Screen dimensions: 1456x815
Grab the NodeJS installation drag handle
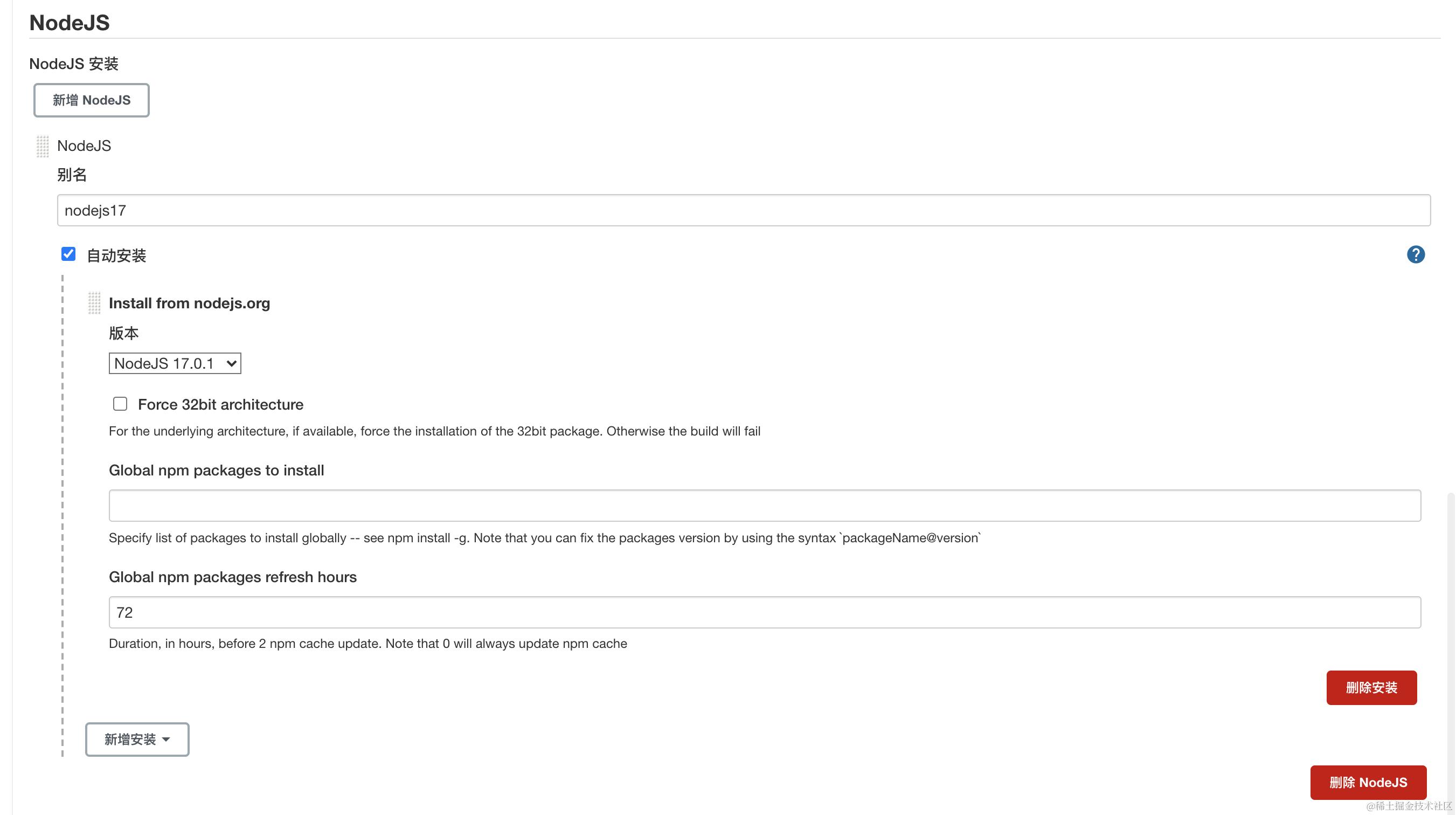43,146
